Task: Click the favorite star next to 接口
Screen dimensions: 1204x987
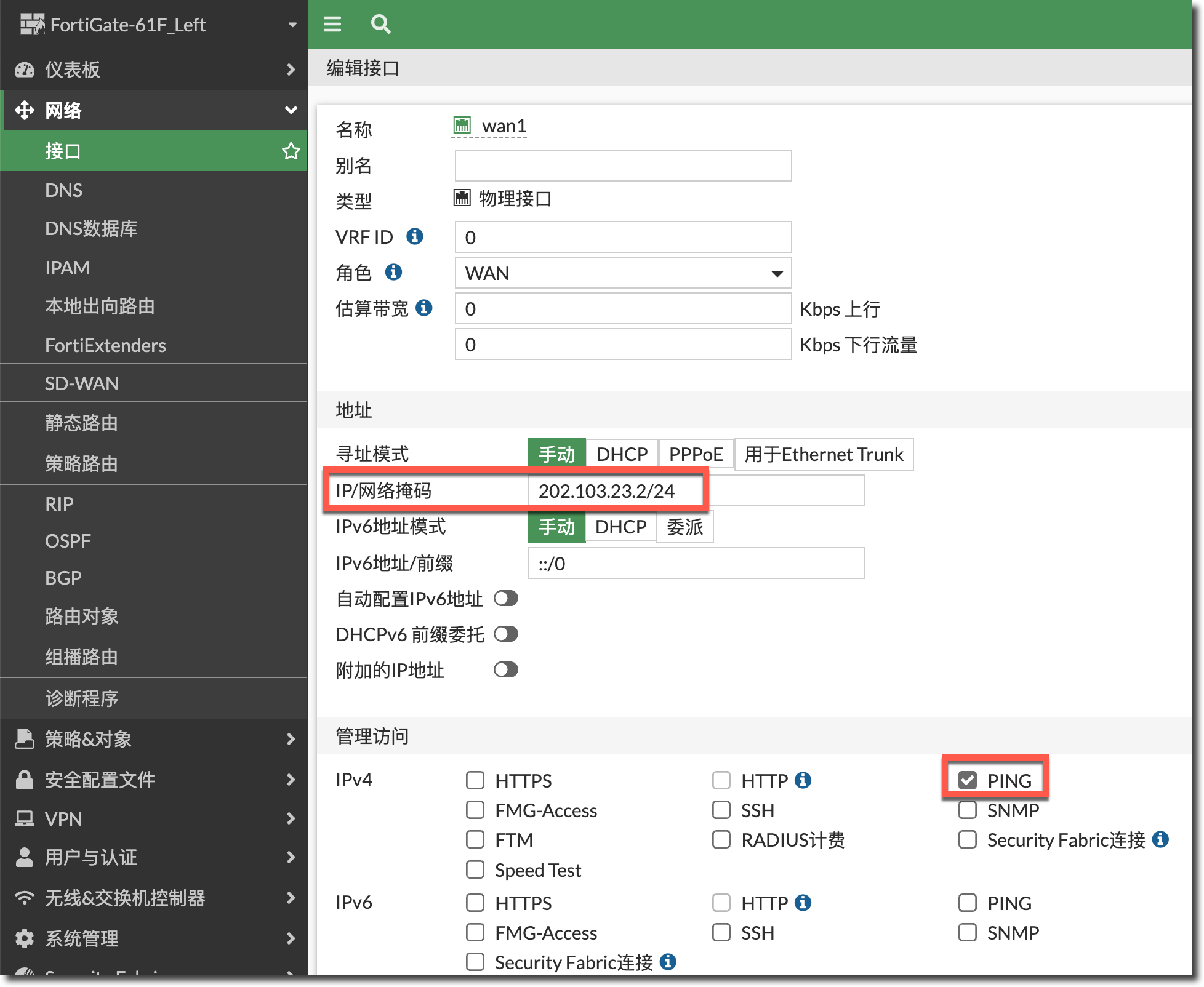Action: (291, 151)
